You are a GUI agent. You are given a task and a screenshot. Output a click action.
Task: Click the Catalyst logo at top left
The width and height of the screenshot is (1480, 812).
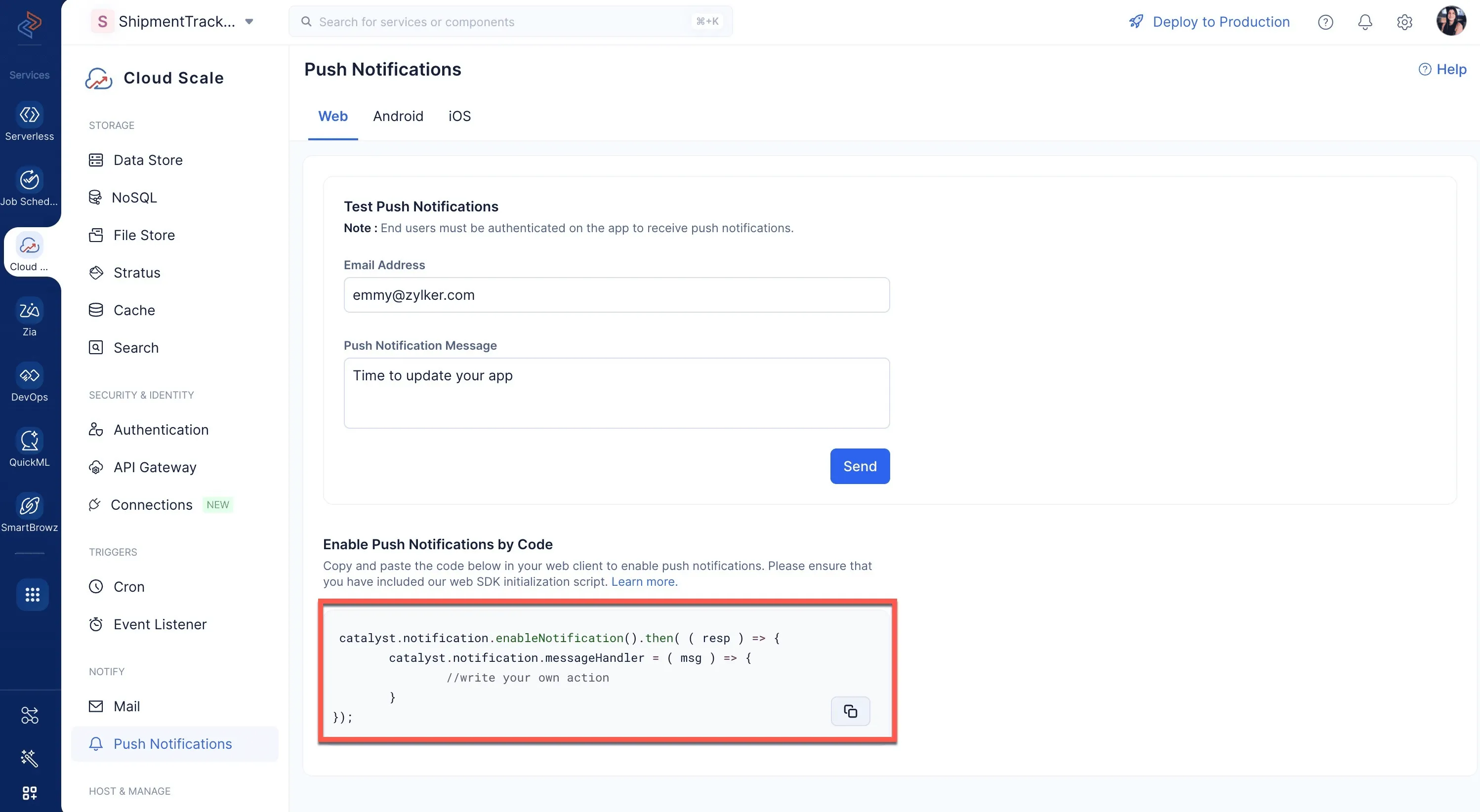click(29, 24)
